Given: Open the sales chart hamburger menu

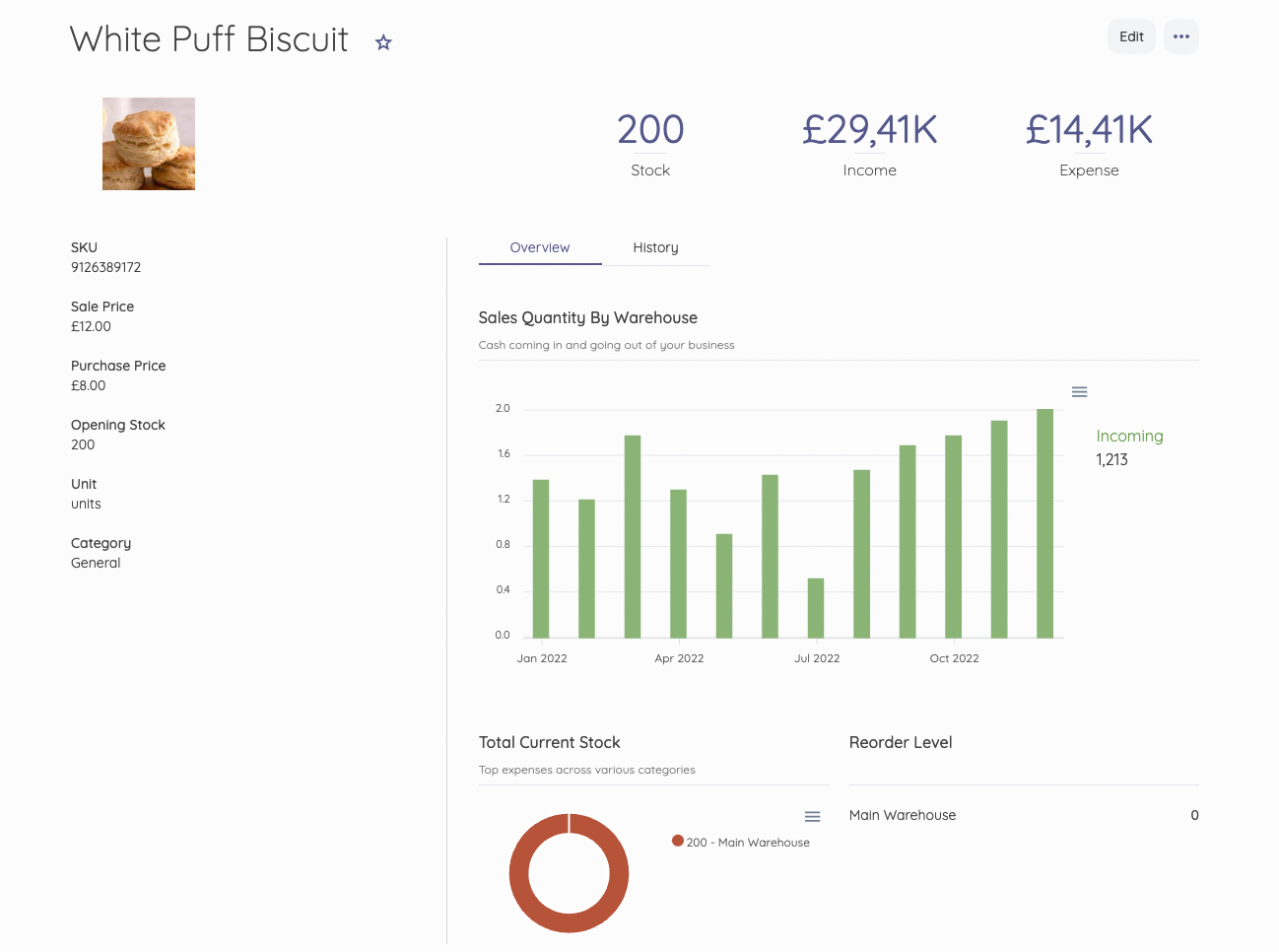Looking at the screenshot, I should click(1079, 392).
